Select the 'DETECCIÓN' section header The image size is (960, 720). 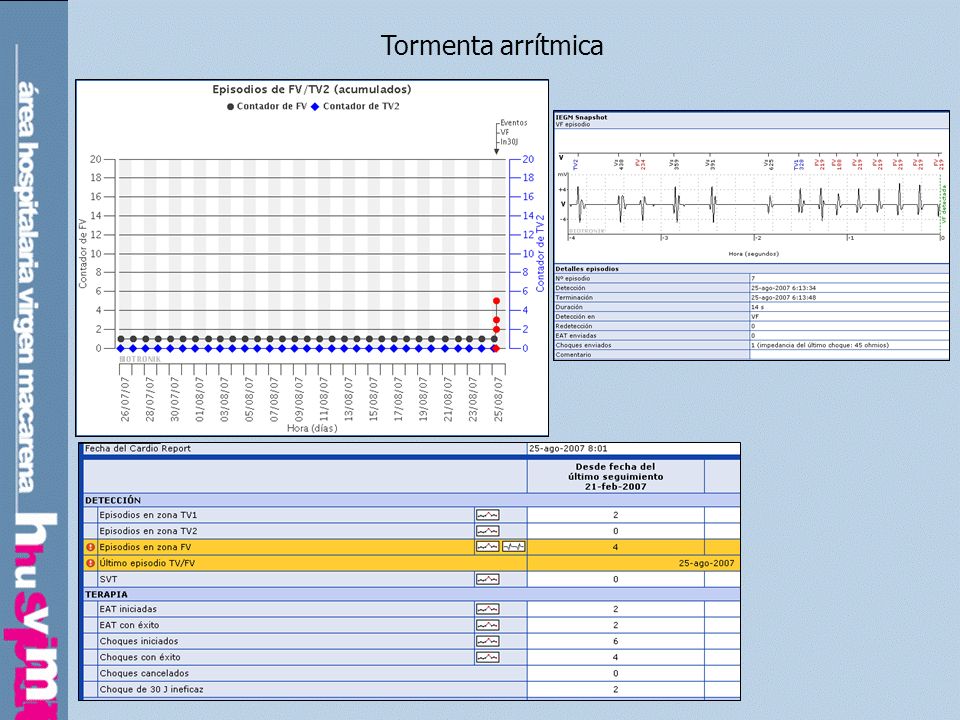pyautogui.click(x=113, y=500)
